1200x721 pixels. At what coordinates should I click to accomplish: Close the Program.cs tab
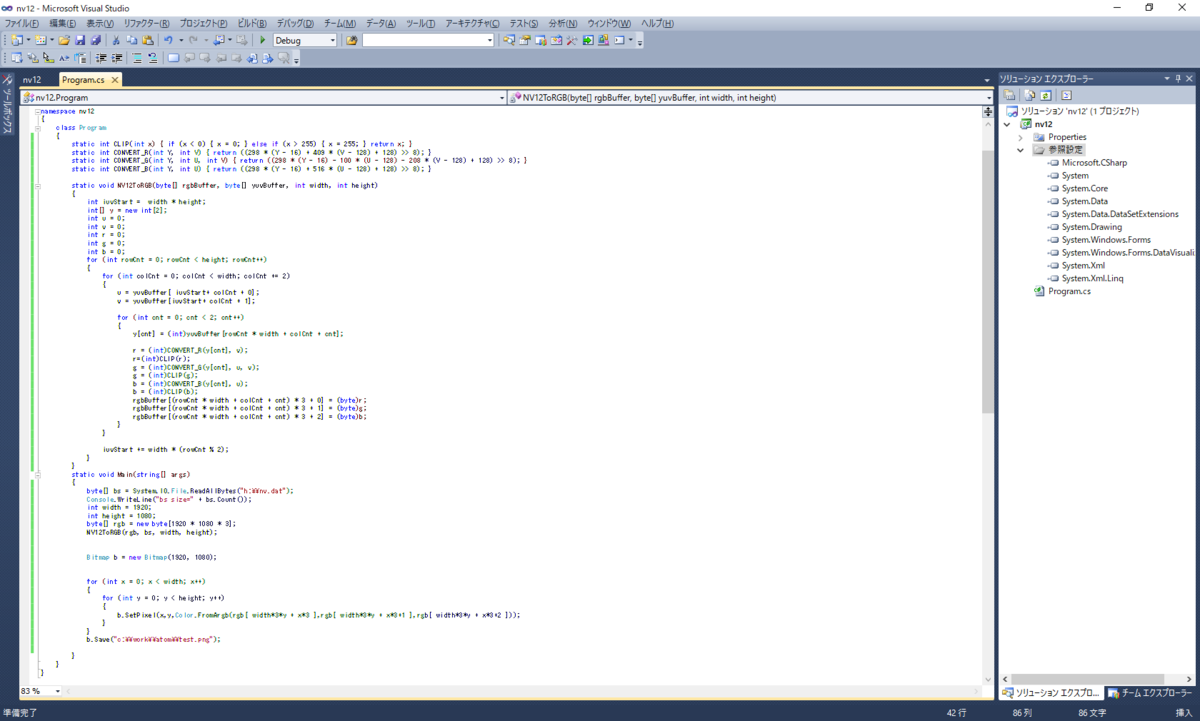coord(115,79)
